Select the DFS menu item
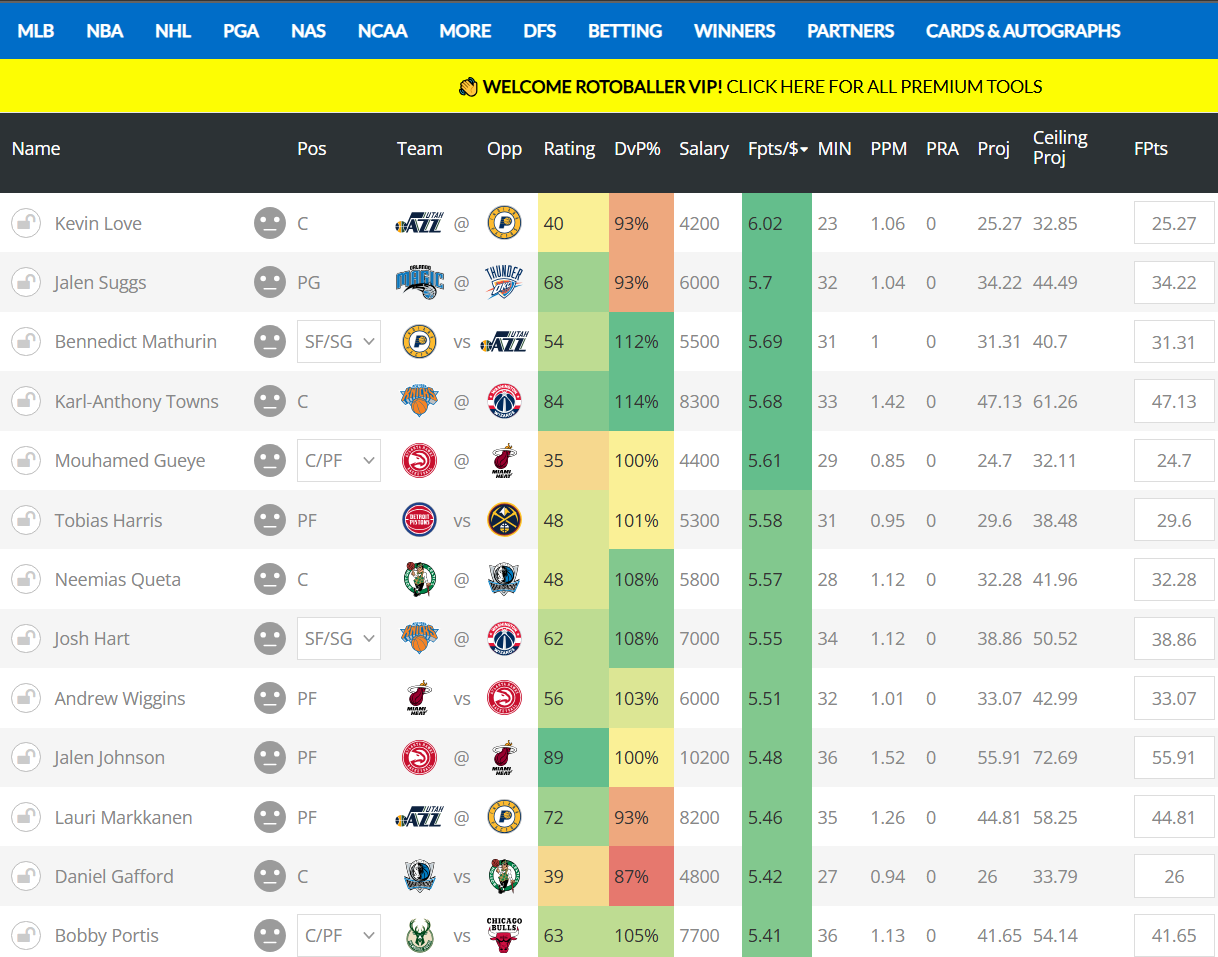1218x957 pixels. coord(539,31)
